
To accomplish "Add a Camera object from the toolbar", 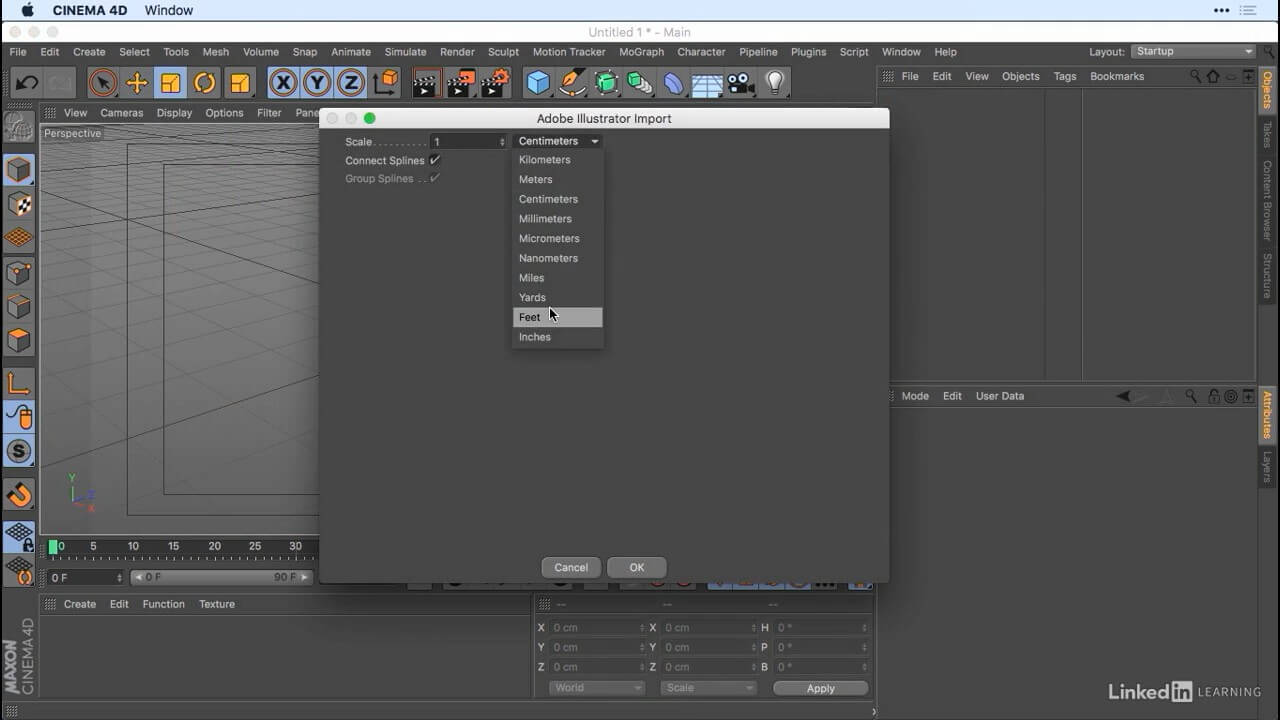I will pyautogui.click(x=741, y=83).
